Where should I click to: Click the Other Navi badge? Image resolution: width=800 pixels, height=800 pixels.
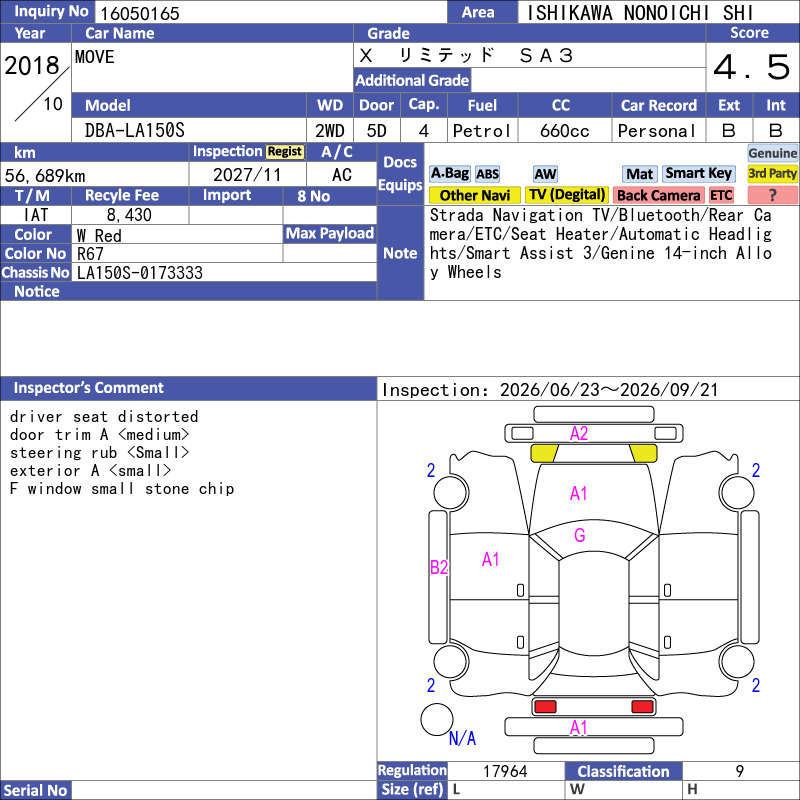[x=474, y=195]
